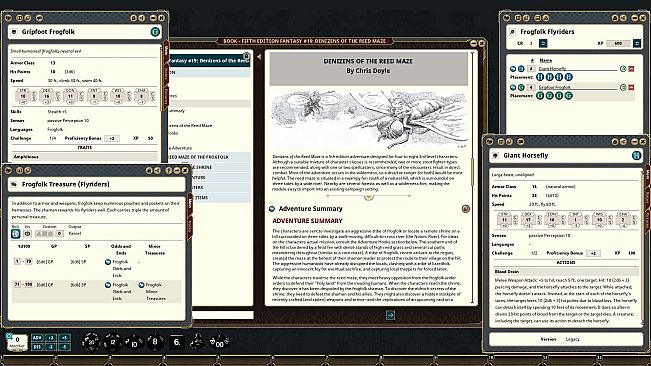Click Gripfoot Frogfolk token in encounter row
651x366 pixels.
(x=521, y=88)
